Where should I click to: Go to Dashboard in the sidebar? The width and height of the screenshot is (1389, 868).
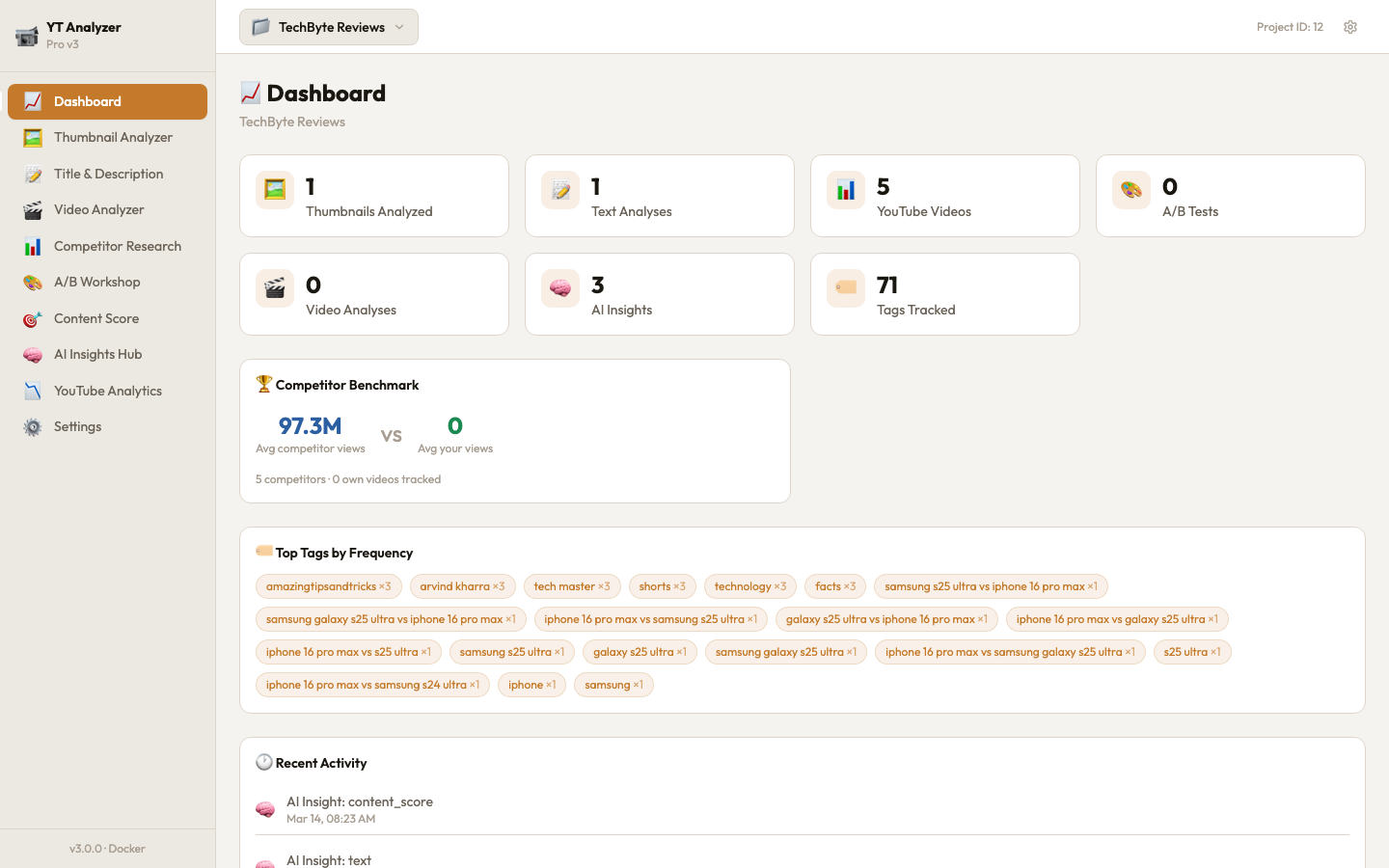click(x=107, y=101)
